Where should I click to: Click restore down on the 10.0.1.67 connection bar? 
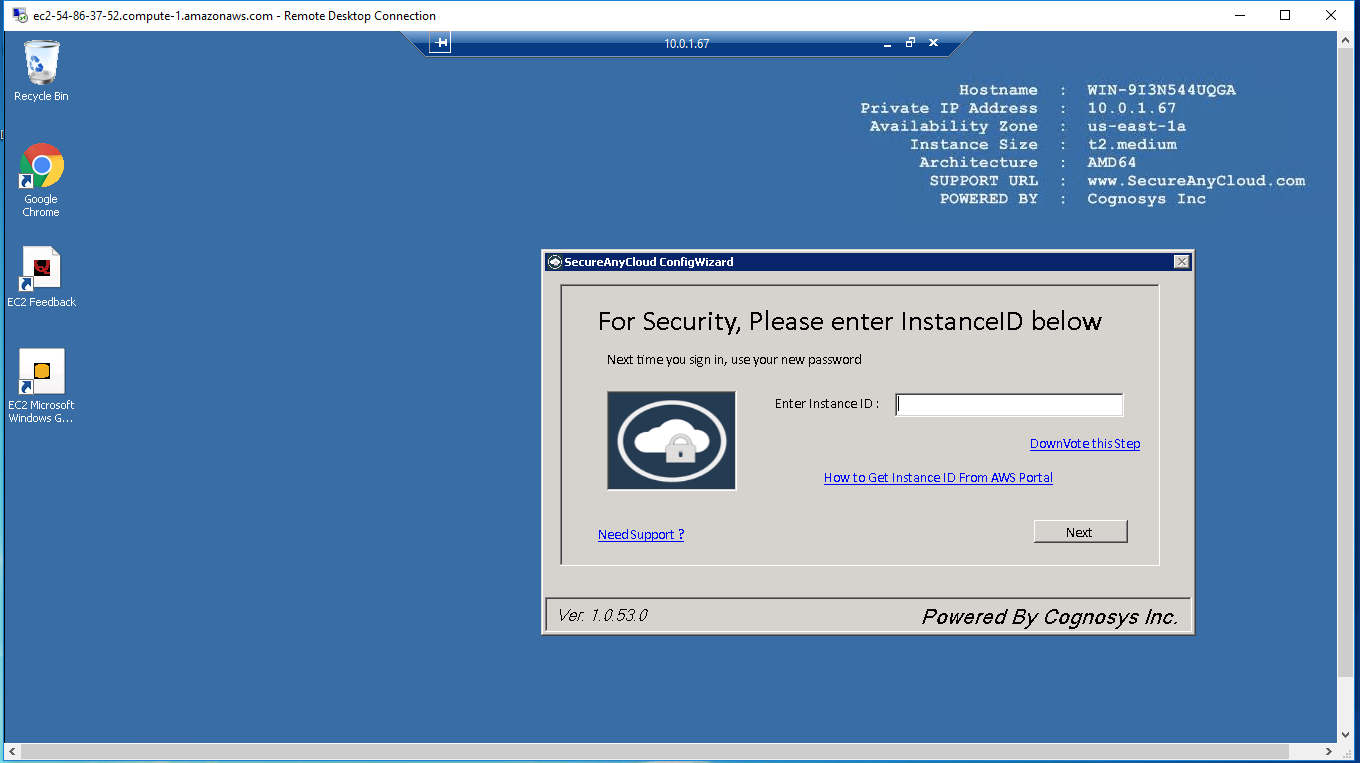click(909, 43)
